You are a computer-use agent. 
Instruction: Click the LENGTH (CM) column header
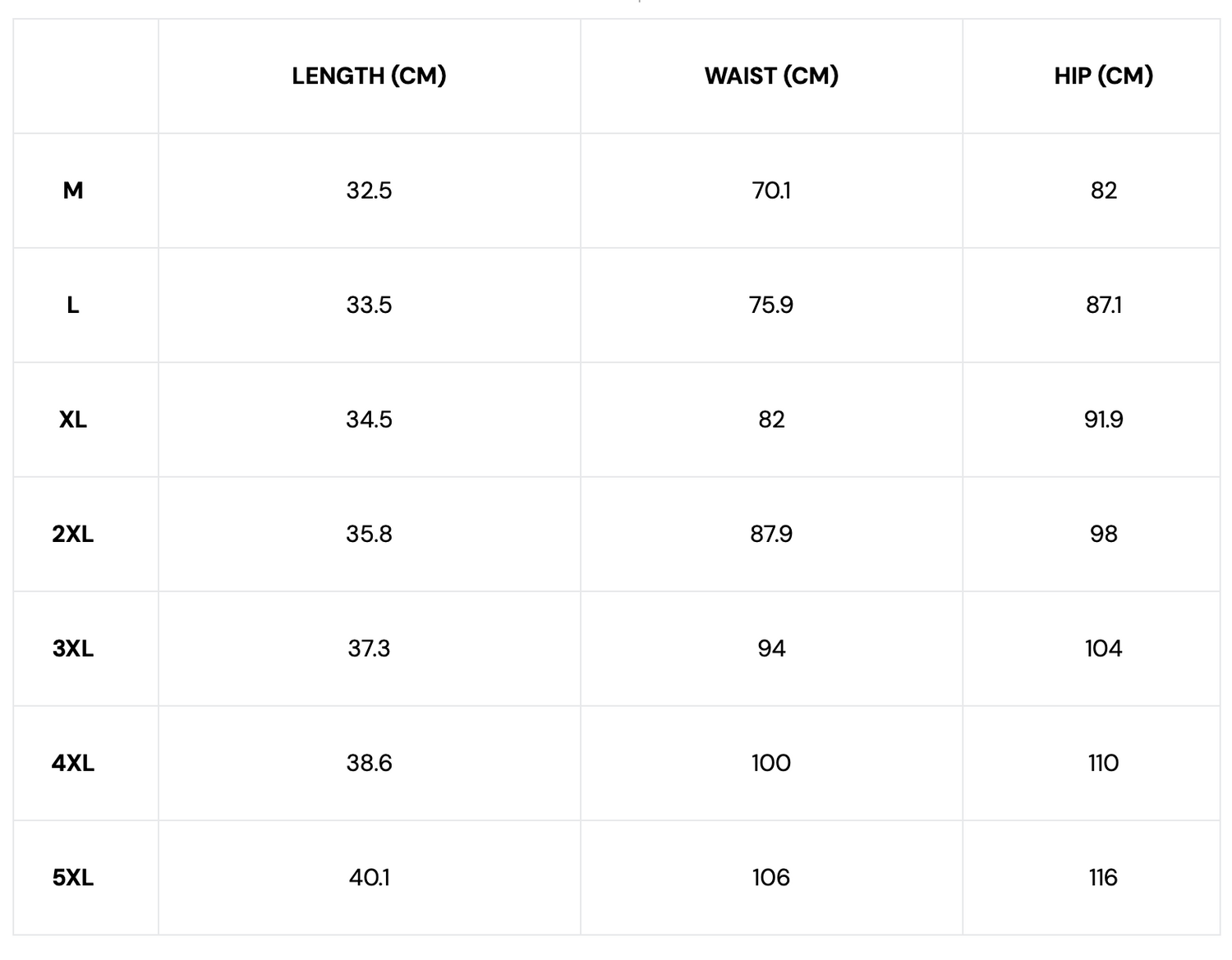tap(369, 76)
